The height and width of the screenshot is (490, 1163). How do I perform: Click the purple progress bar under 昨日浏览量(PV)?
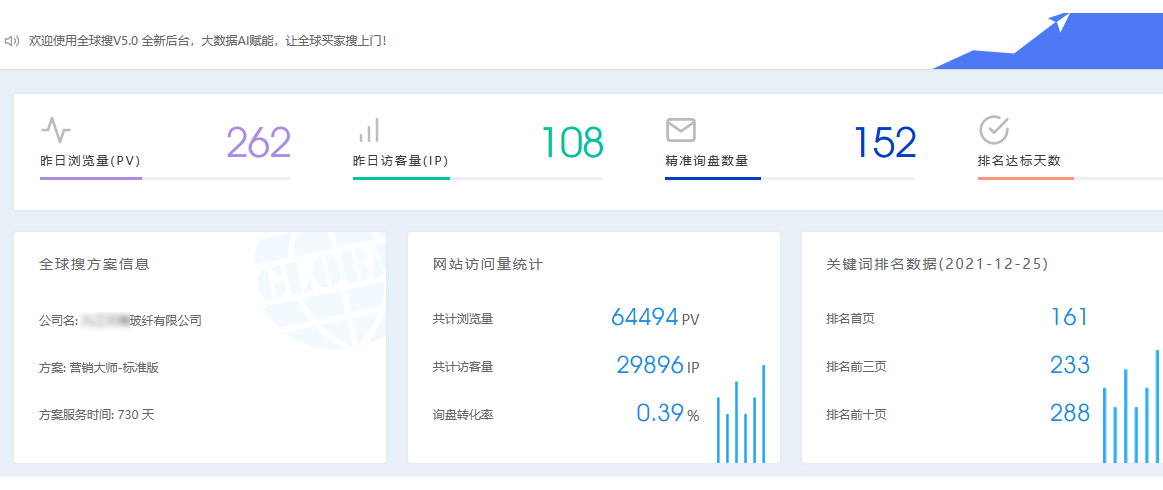click(x=91, y=178)
